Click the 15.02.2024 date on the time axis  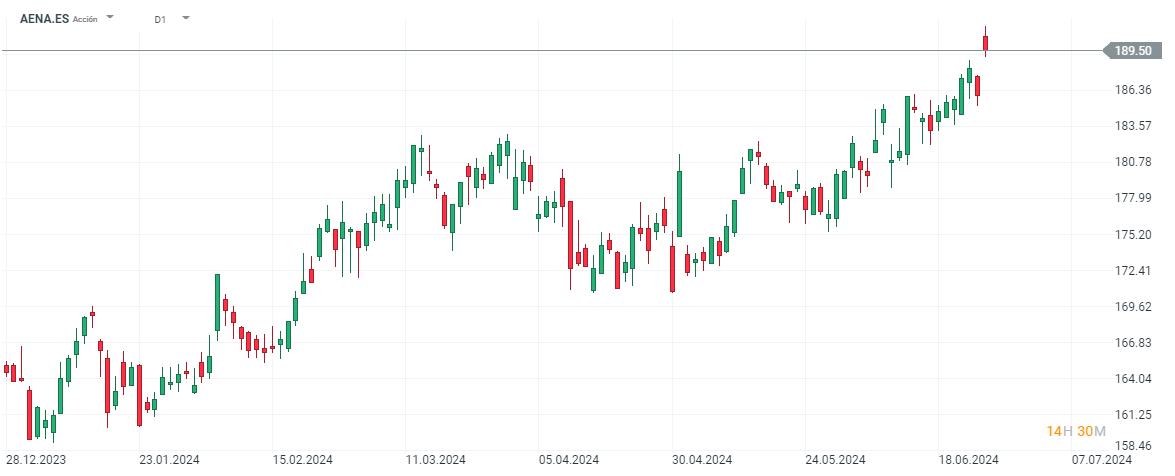tap(304, 460)
